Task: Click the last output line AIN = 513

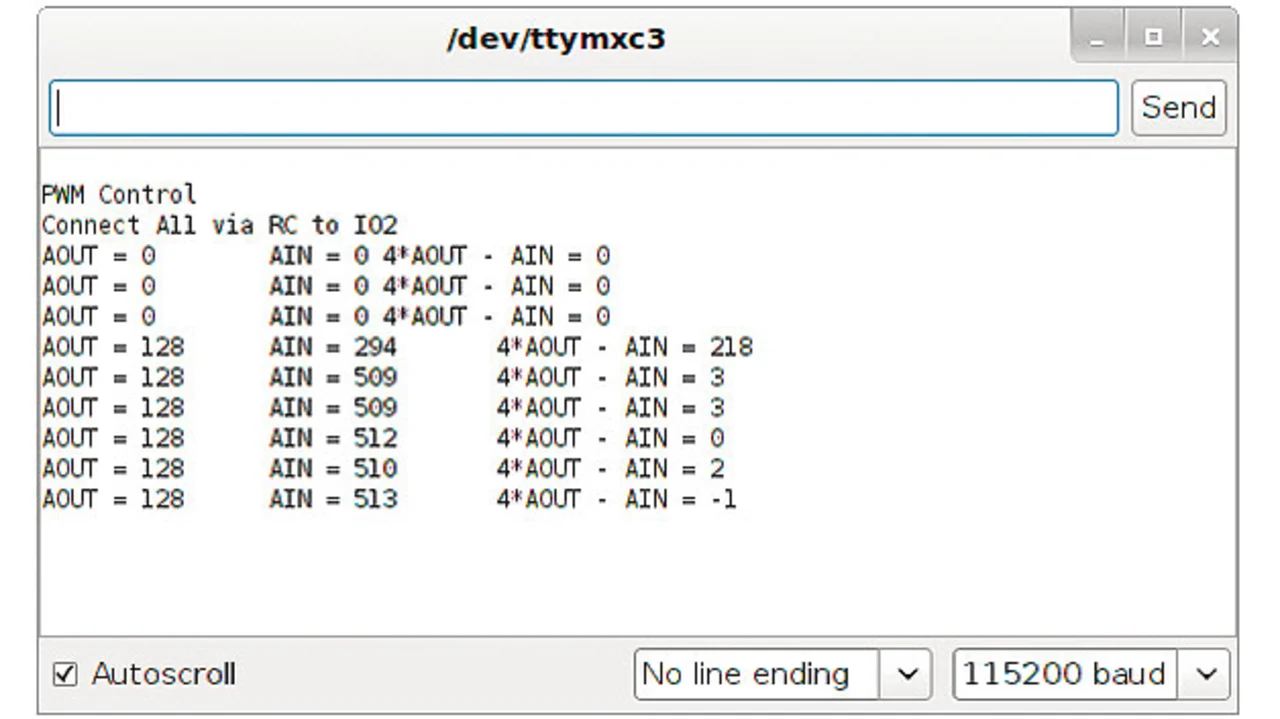Action: (333, 498)
